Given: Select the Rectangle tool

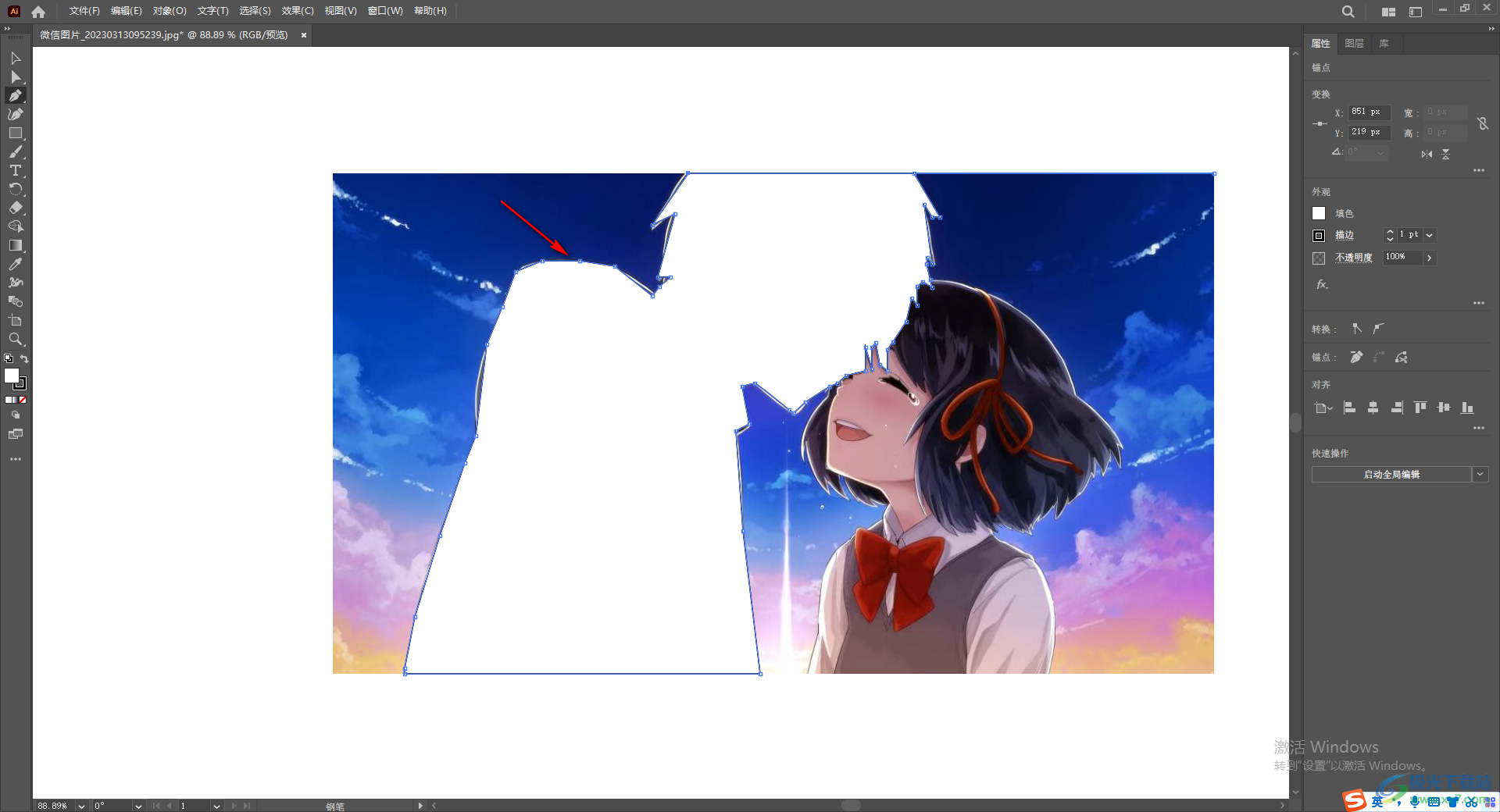Looking at the screenshot, I should point(16,134).
